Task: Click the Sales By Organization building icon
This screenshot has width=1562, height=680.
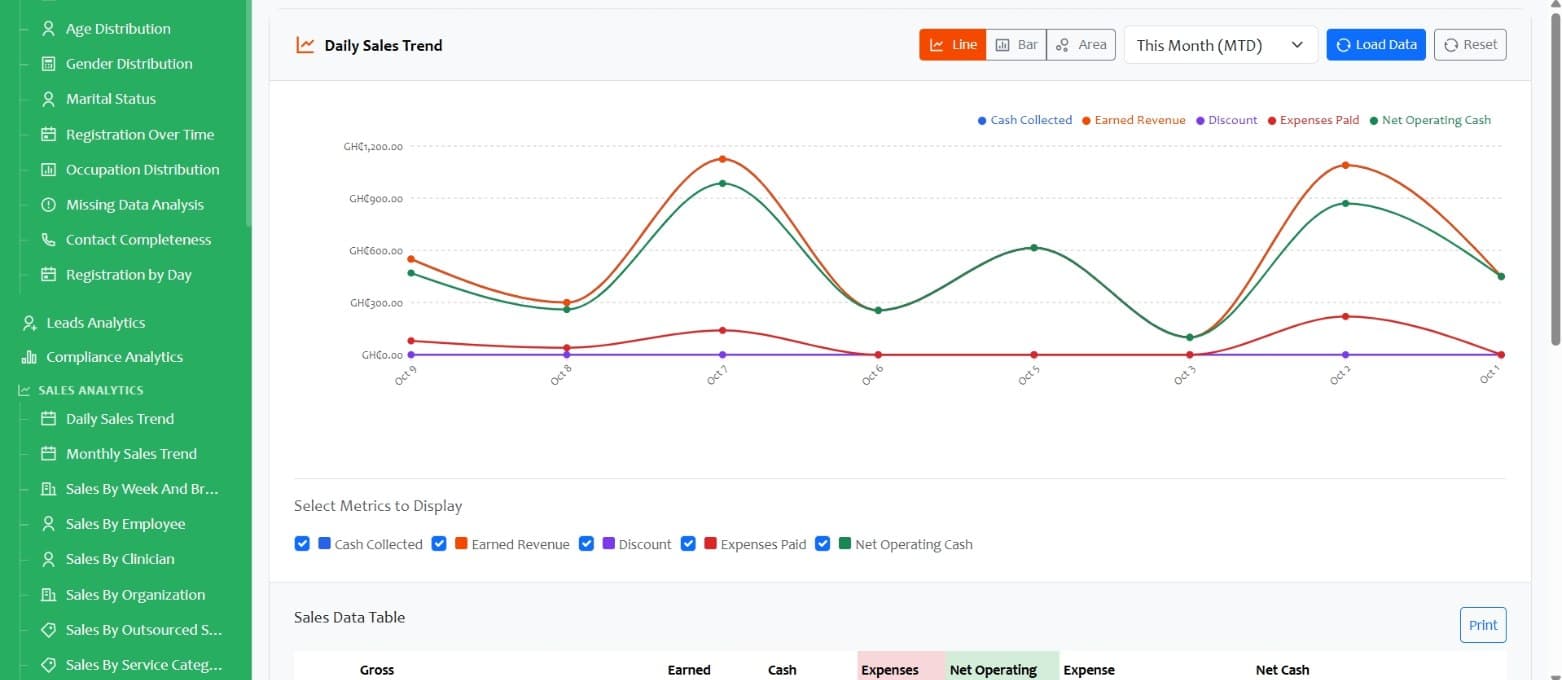Action: (48, 595)
